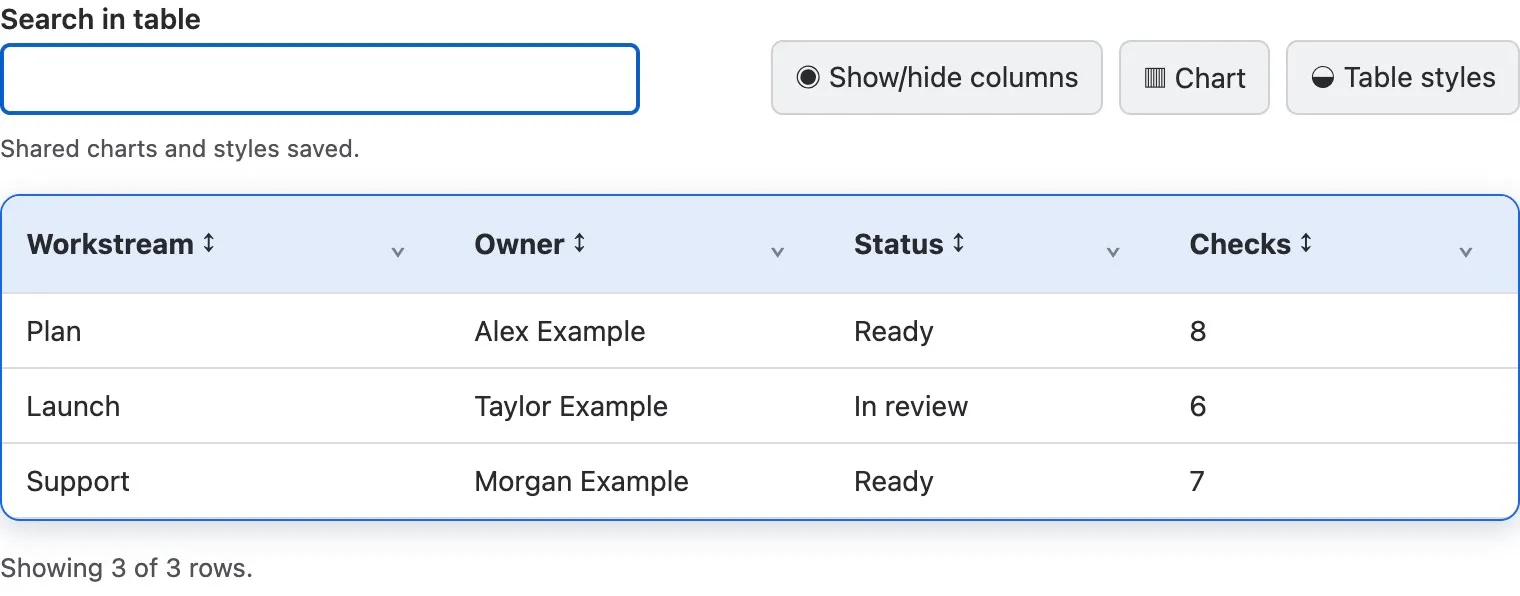Select the Launch workstream cell
1520x596 pixels.
click(225, 406)
